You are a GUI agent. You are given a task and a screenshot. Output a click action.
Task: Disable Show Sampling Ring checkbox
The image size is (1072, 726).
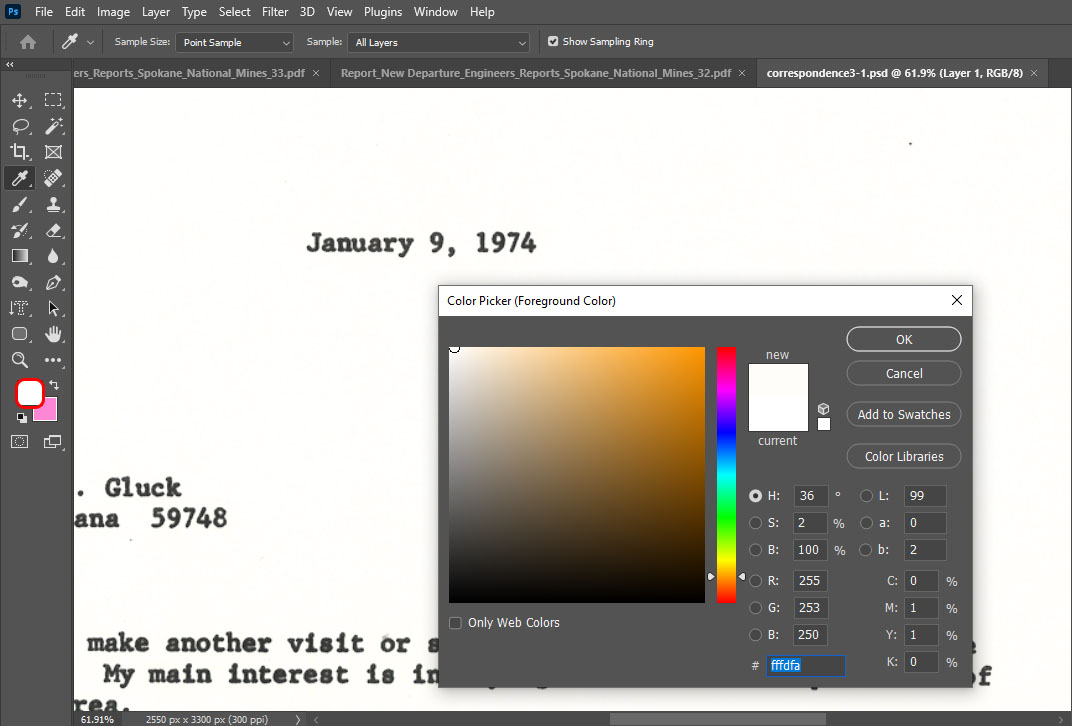(x=553, y=42)
